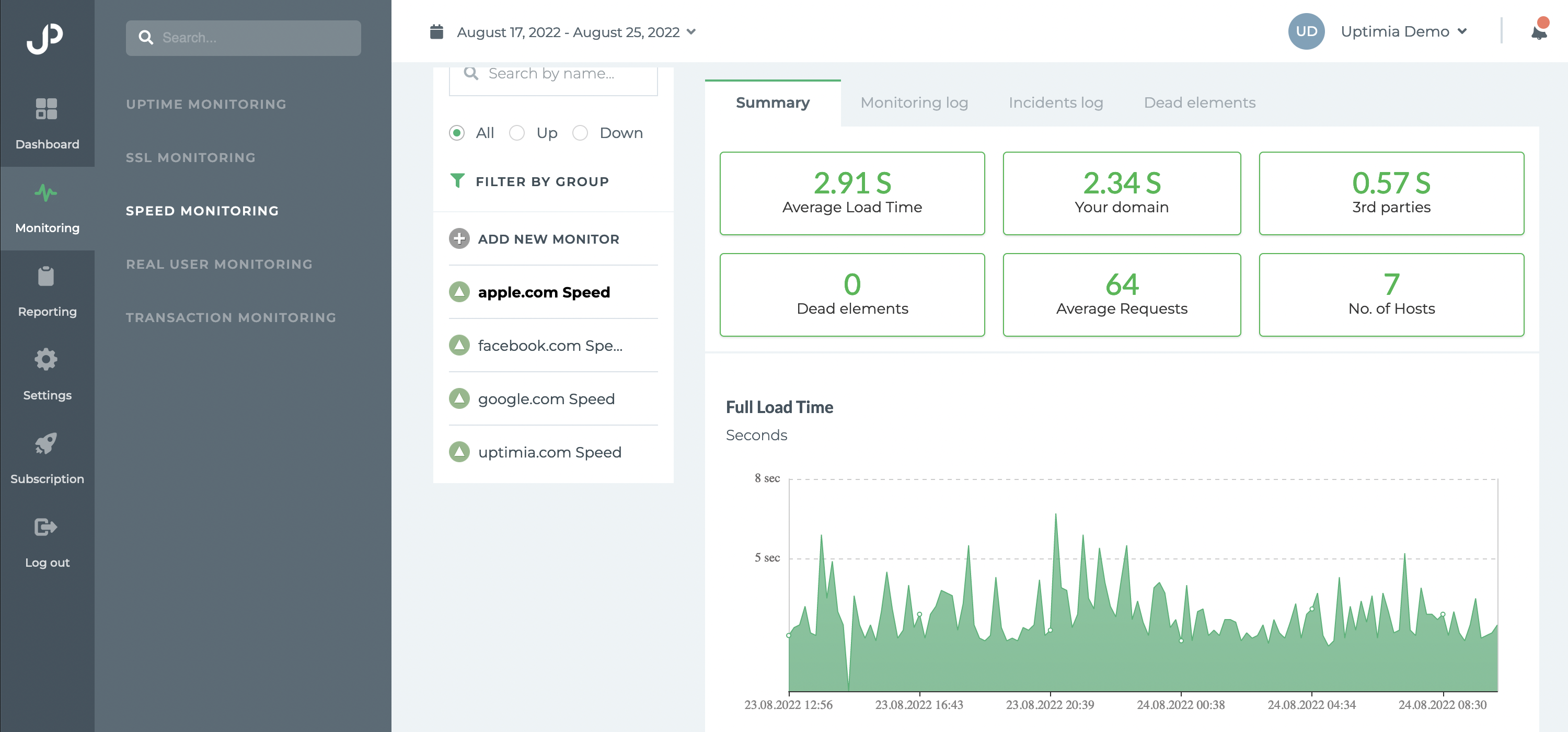Open Real User Monitoring menu item

[219, 264]
